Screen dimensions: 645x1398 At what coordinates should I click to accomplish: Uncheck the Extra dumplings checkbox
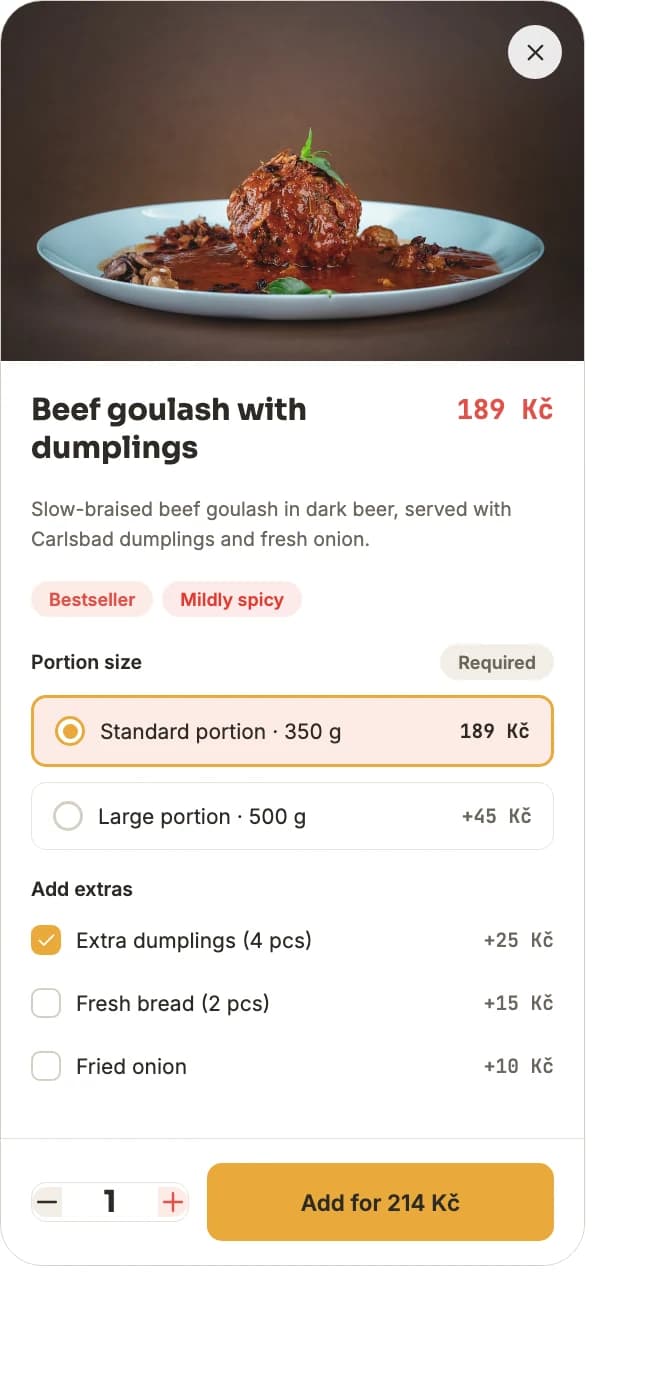tap(46, 940)
